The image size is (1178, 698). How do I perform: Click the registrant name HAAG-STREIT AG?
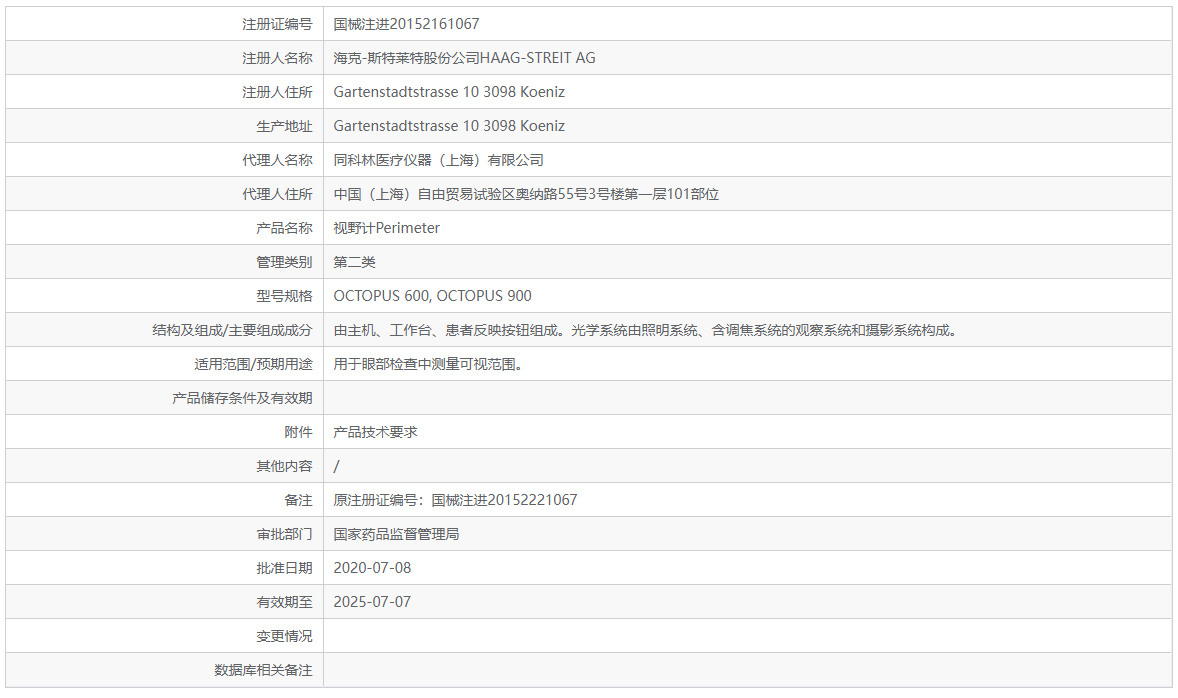tap(465, 57)
